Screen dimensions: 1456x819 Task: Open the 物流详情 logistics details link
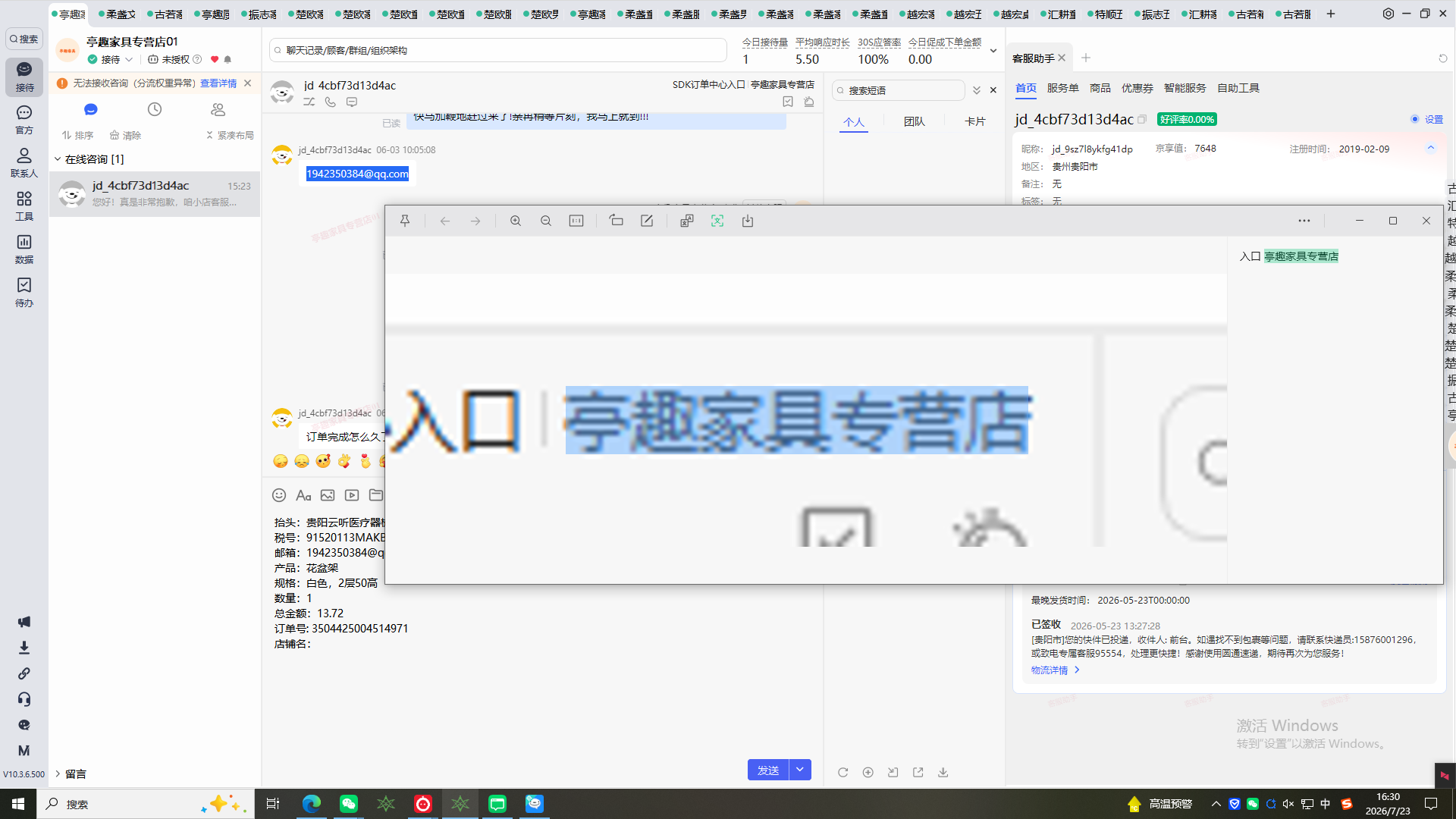pyautogui.click(x=1056, y=670)
